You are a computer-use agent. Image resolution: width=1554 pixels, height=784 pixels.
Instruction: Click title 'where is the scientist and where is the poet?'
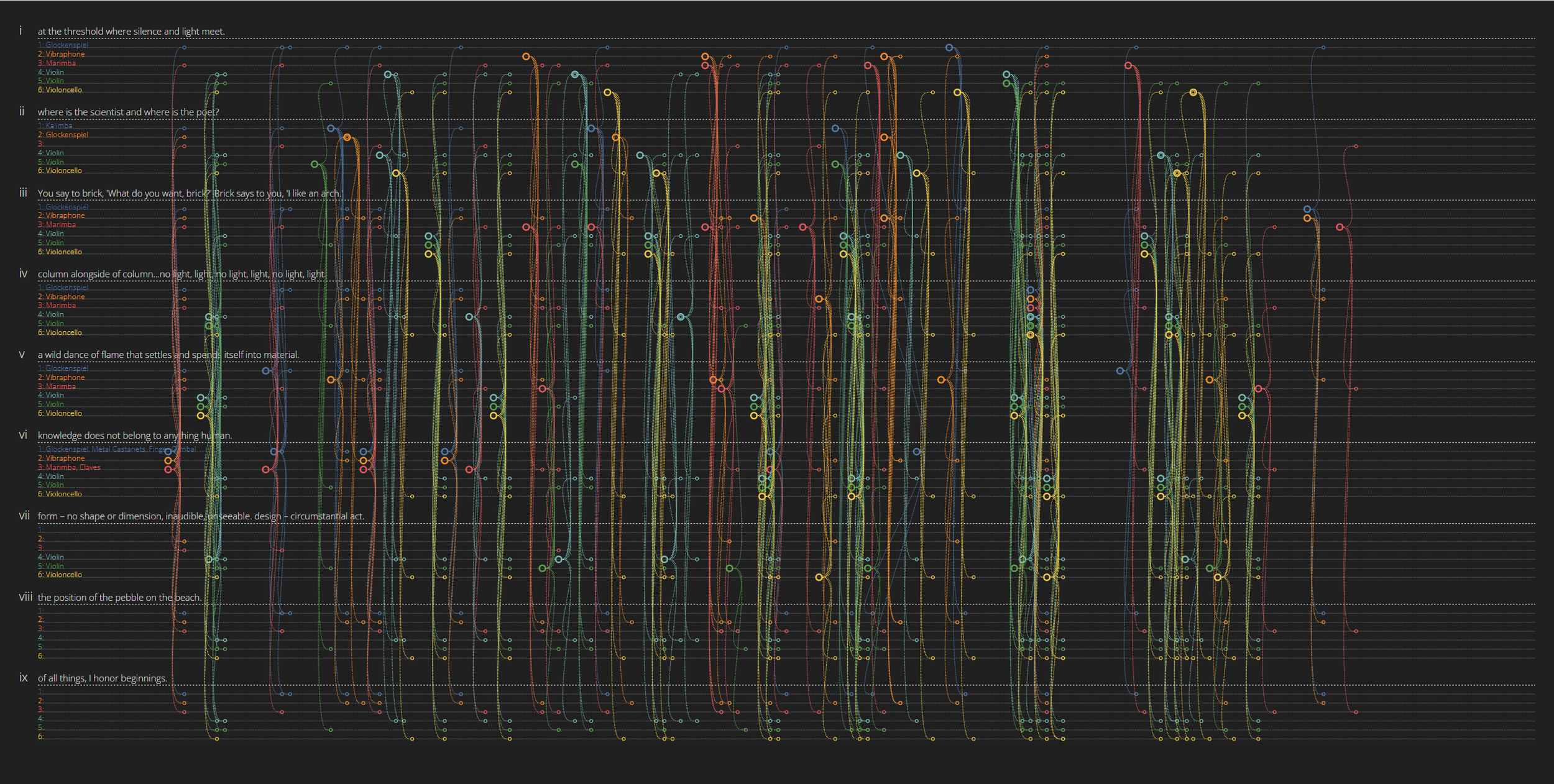[128, 112]
